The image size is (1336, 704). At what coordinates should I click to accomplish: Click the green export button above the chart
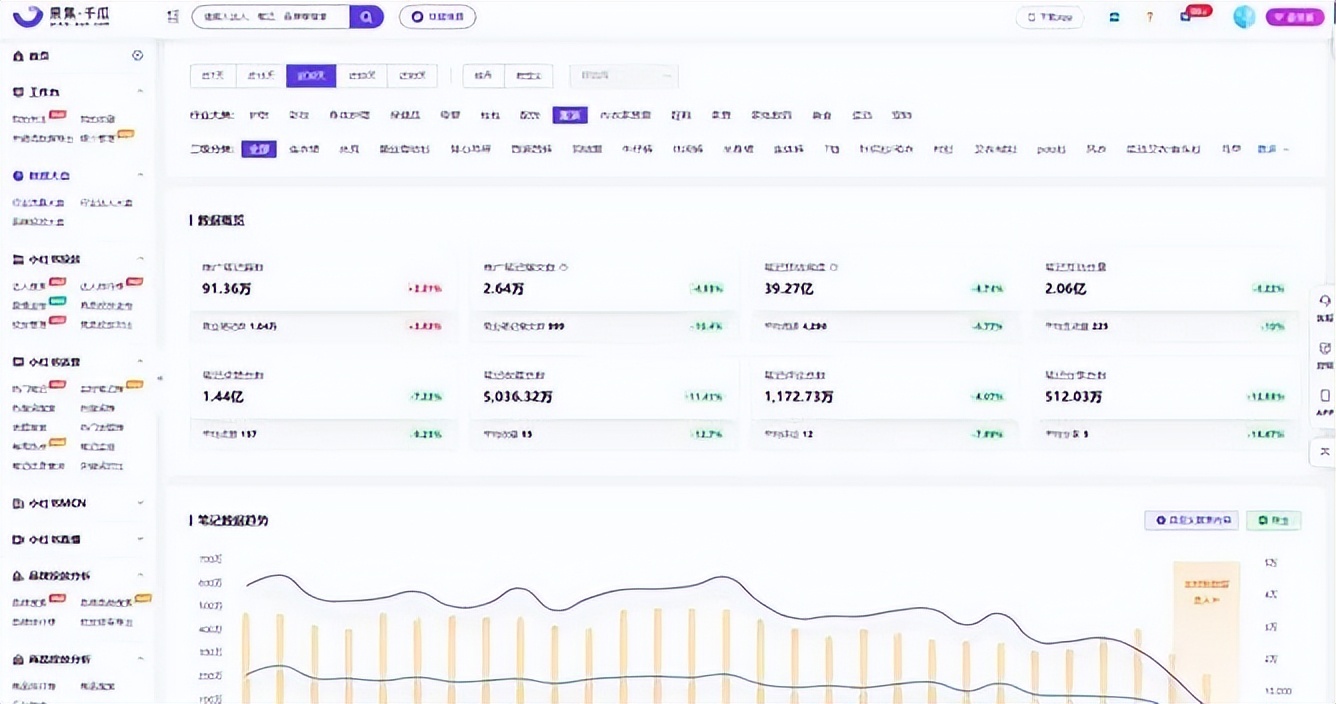coord(1273,520)
